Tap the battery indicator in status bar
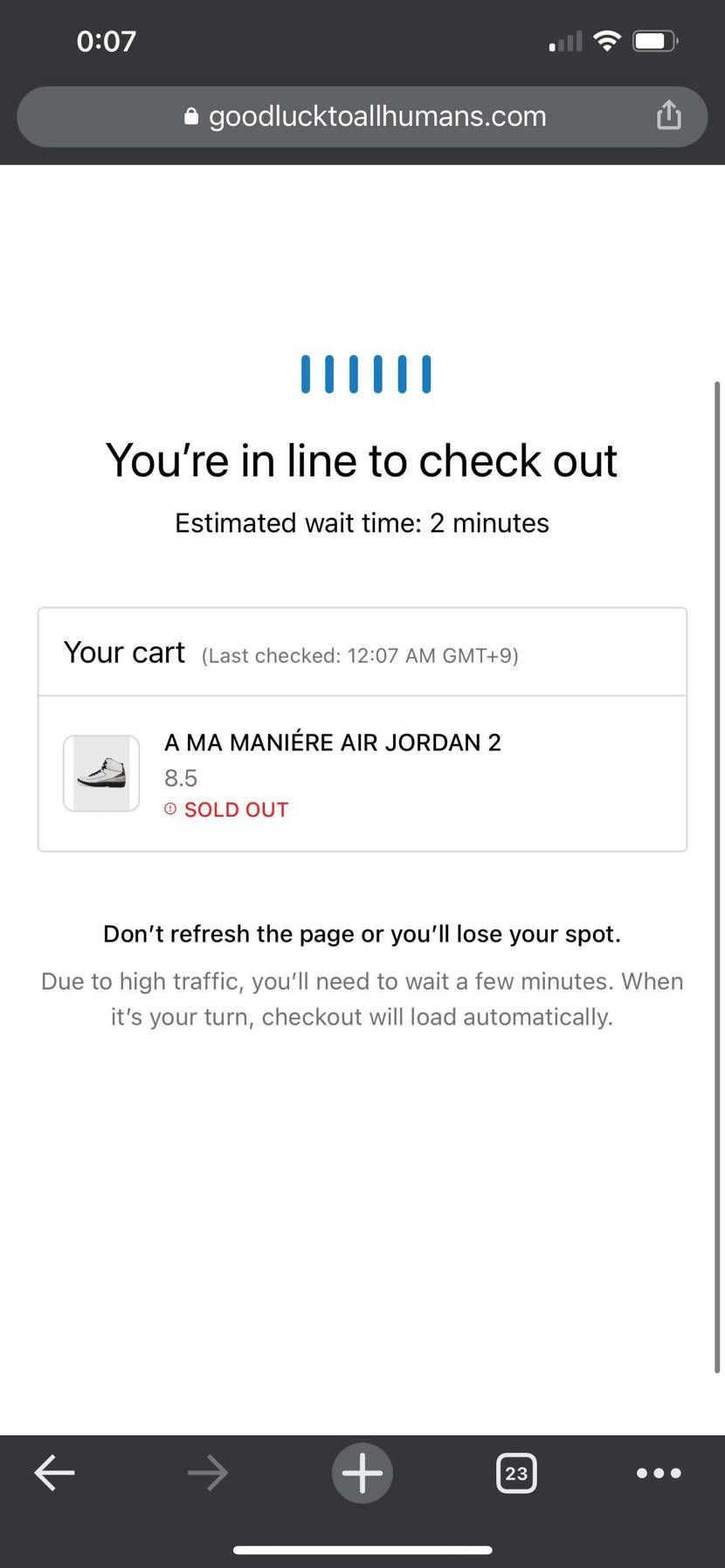 (656, 40)
